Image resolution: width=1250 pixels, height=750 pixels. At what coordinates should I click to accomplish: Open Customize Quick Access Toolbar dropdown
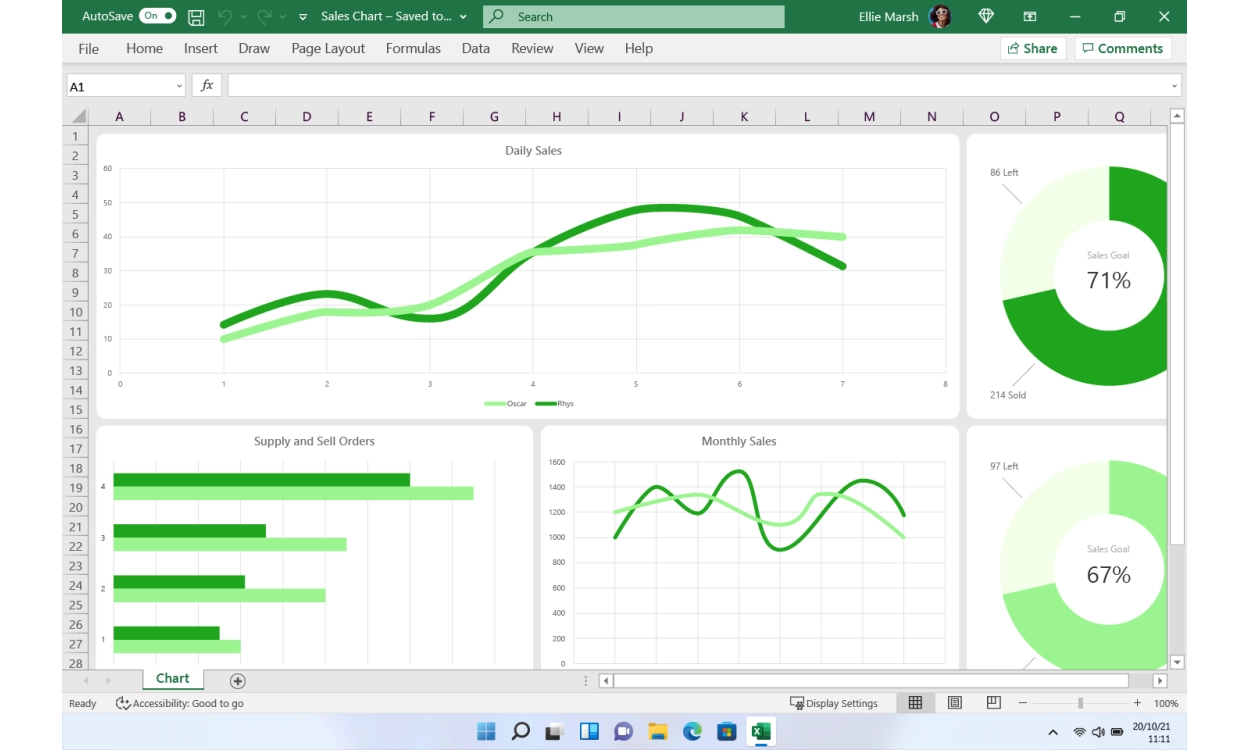point(303,17)
